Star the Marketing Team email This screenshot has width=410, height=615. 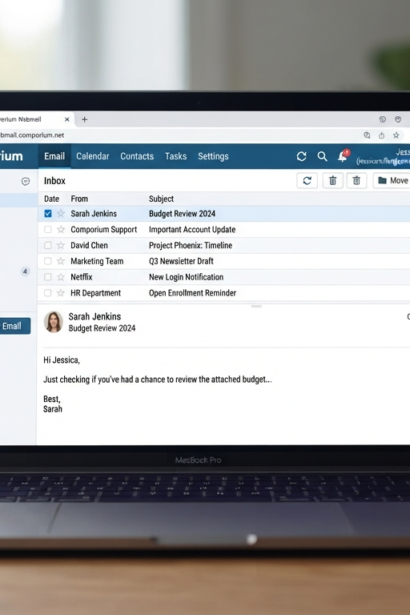(x=60, y=261)
